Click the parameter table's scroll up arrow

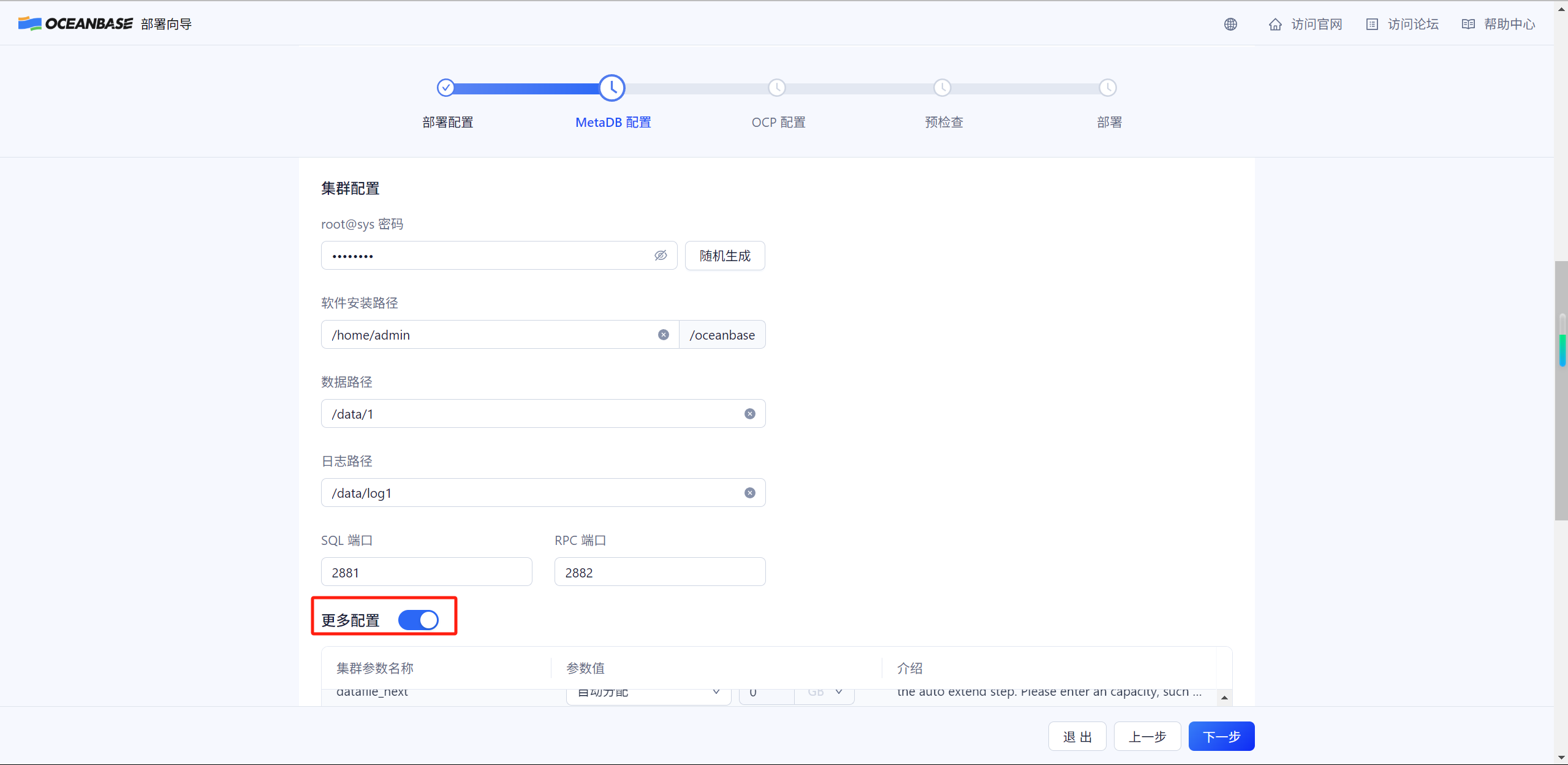1224,698
